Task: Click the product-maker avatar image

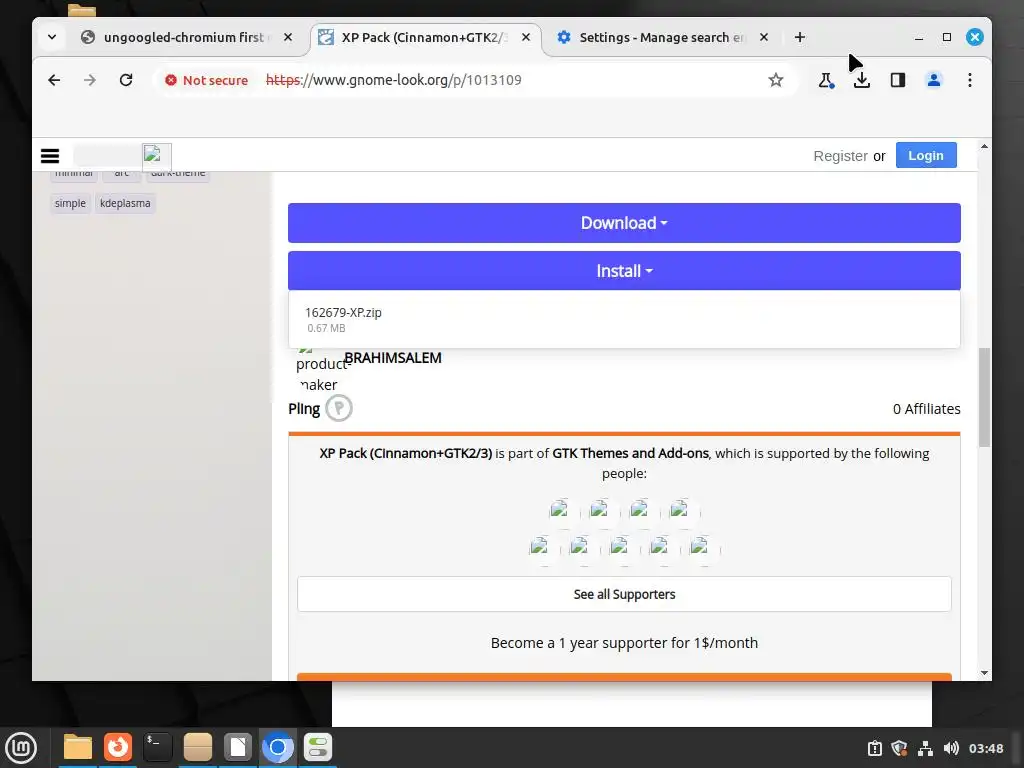Action: click(317, 368)
